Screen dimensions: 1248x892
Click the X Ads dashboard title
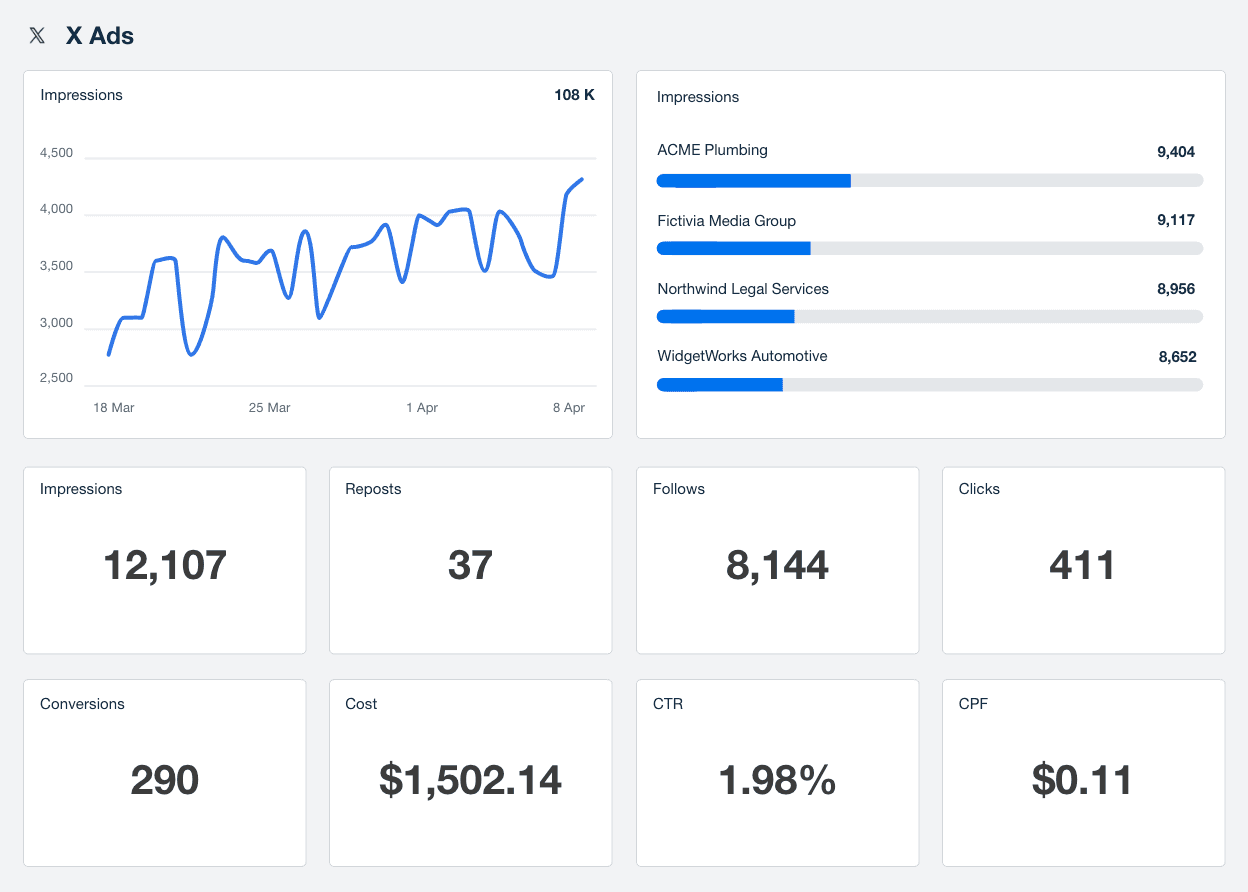pyautogui.click(x=99, y=36)
